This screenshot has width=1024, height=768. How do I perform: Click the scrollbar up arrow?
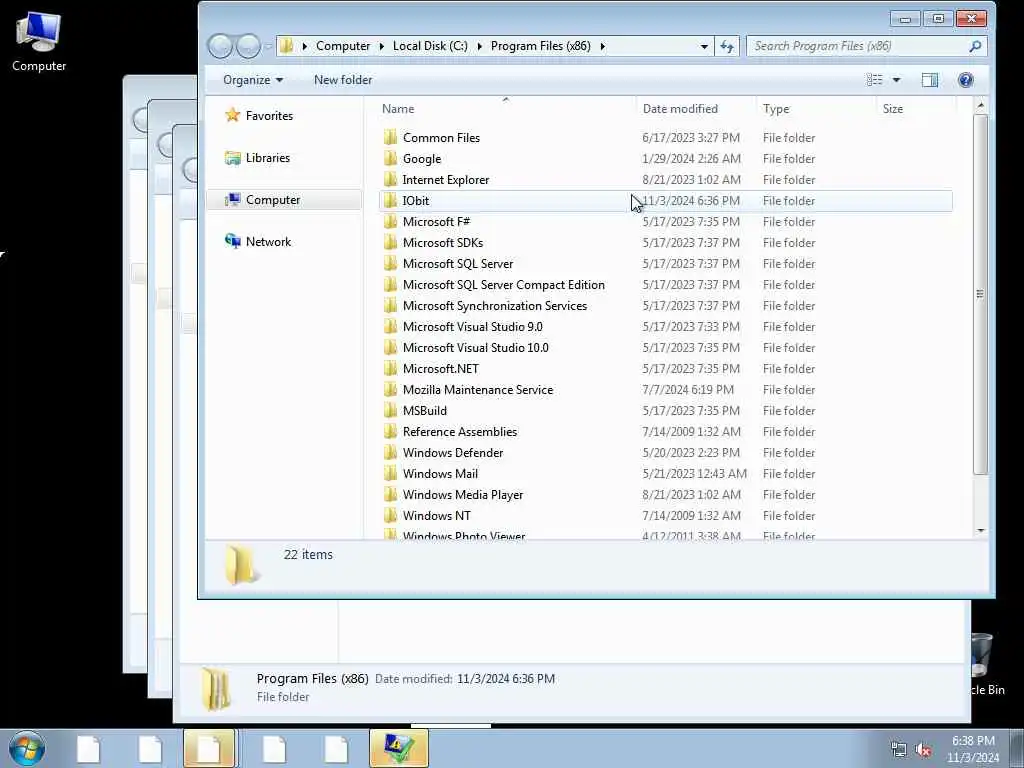tap(980, 105)
